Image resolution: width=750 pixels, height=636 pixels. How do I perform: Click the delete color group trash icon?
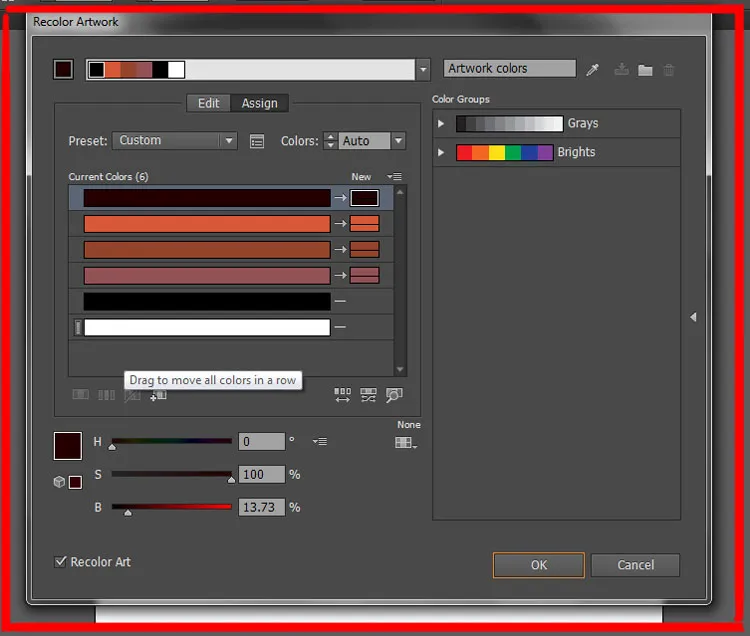click(x=669, y=70)
